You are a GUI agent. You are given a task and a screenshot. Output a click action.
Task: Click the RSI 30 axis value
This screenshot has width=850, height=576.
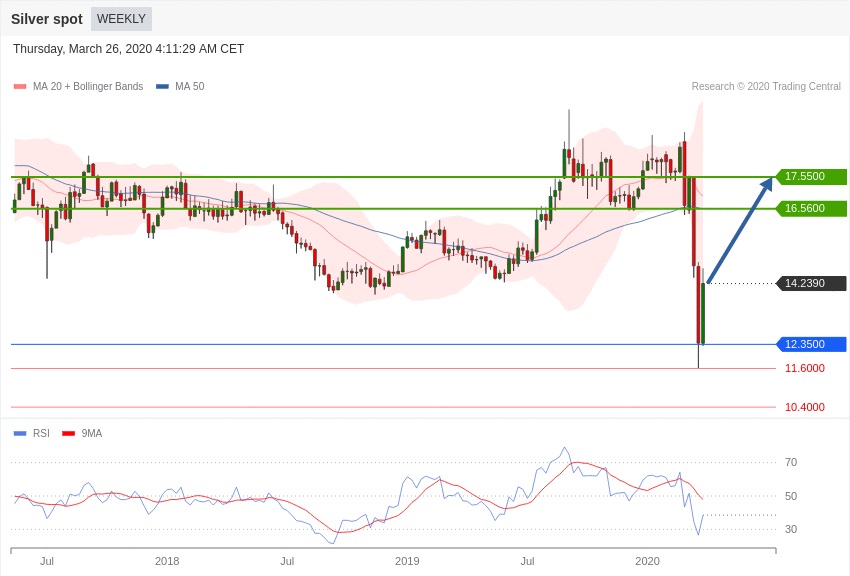point(791,529)
